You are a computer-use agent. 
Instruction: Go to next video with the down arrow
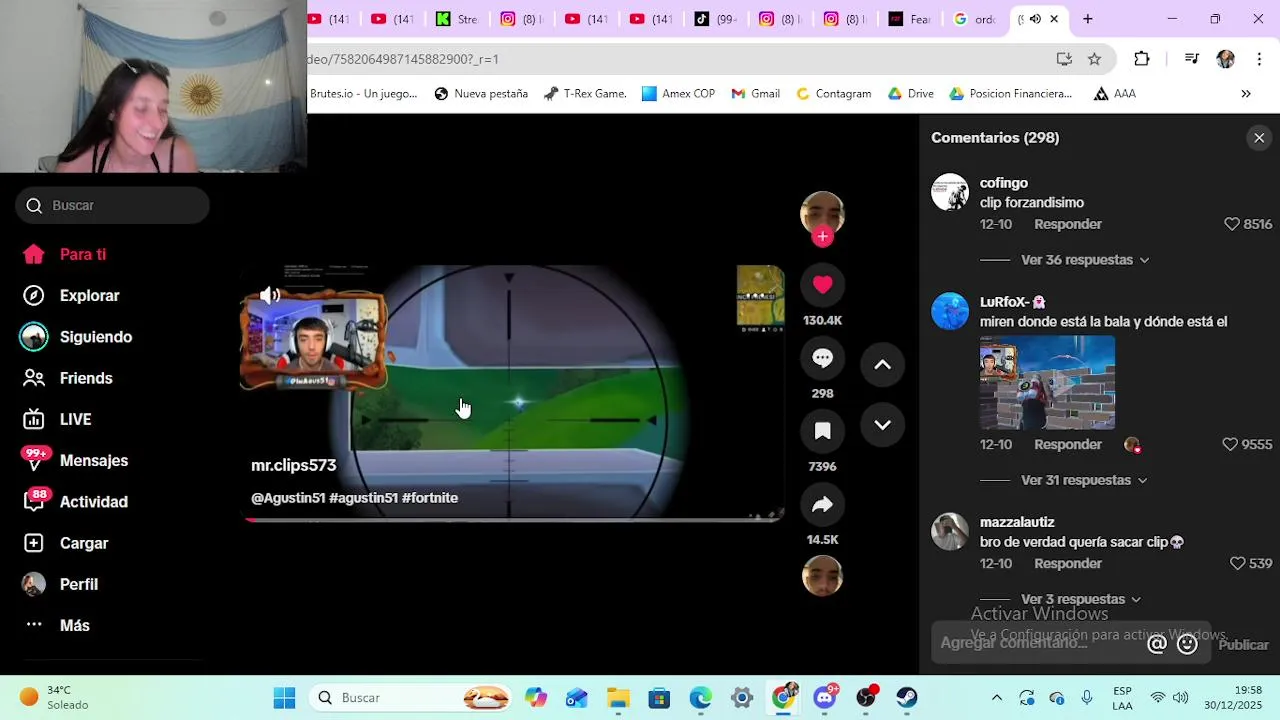point(882,425)
